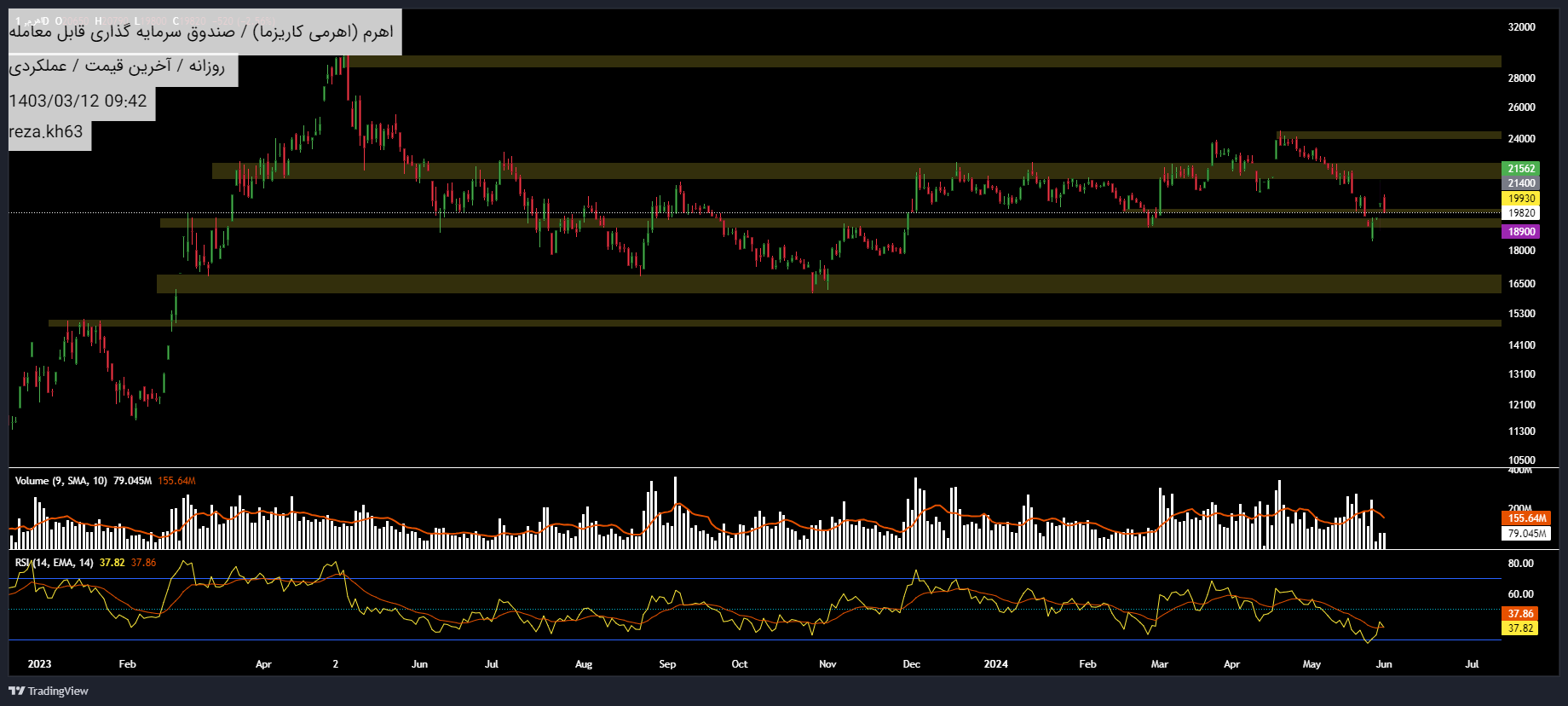The width and height of the screenshot is (1568, 706).
Task: Click the 60.00 RSI axis value
Action: tap(1520, 594)
